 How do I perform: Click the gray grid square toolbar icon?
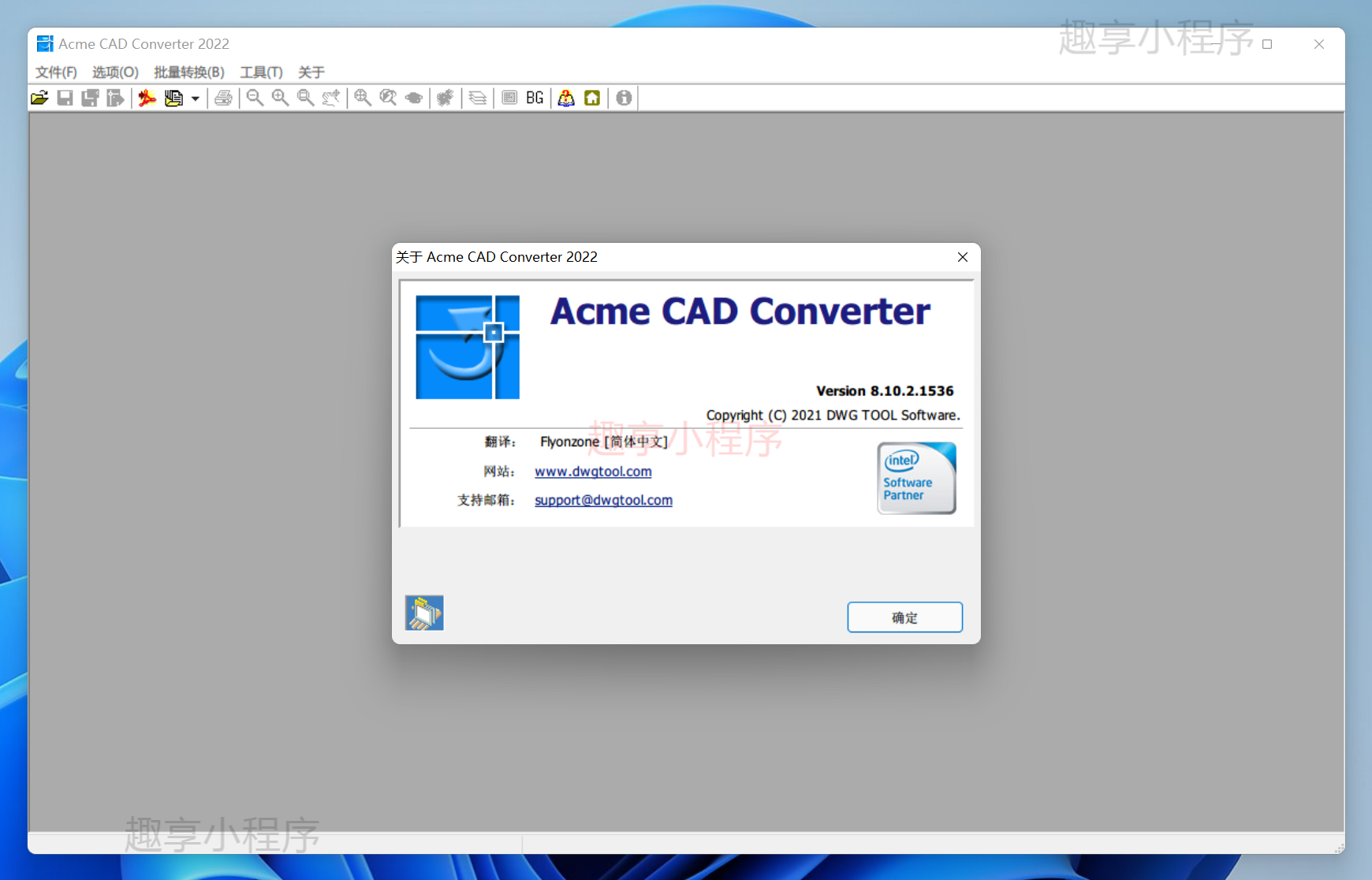(509, 98)
